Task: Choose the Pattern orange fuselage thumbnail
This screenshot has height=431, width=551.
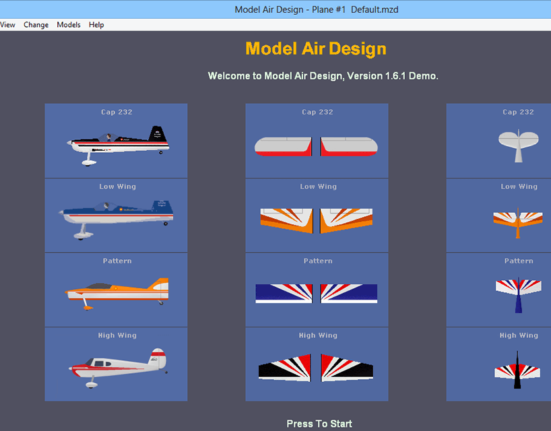Action: (x=116, y=290)
